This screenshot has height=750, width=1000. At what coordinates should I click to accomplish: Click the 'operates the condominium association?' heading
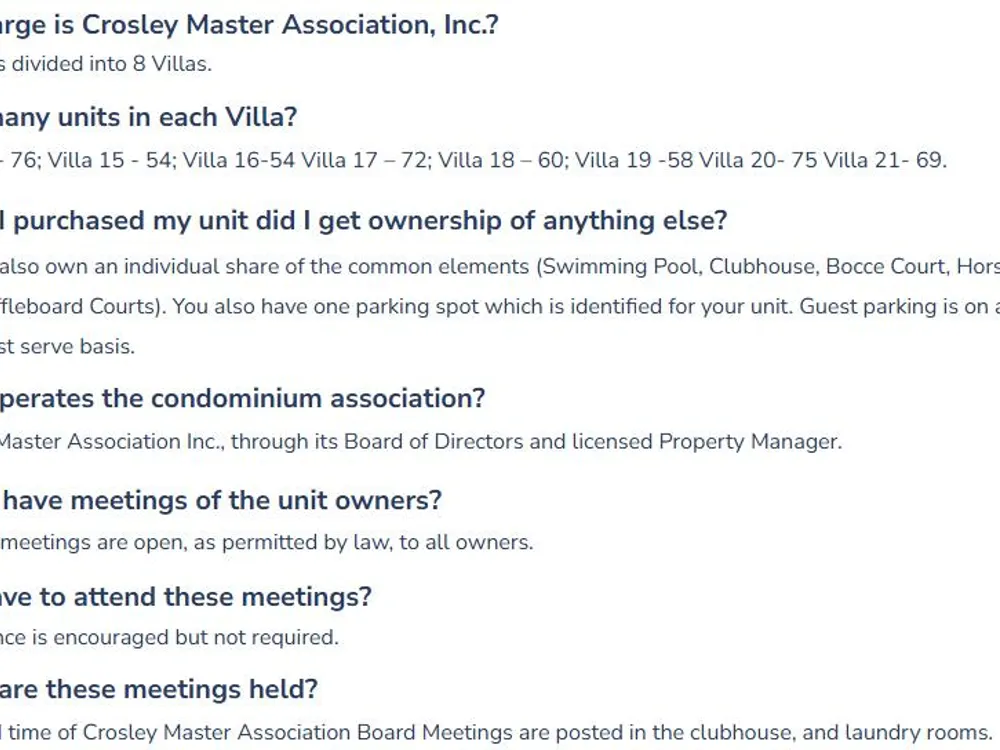(242, 399)
